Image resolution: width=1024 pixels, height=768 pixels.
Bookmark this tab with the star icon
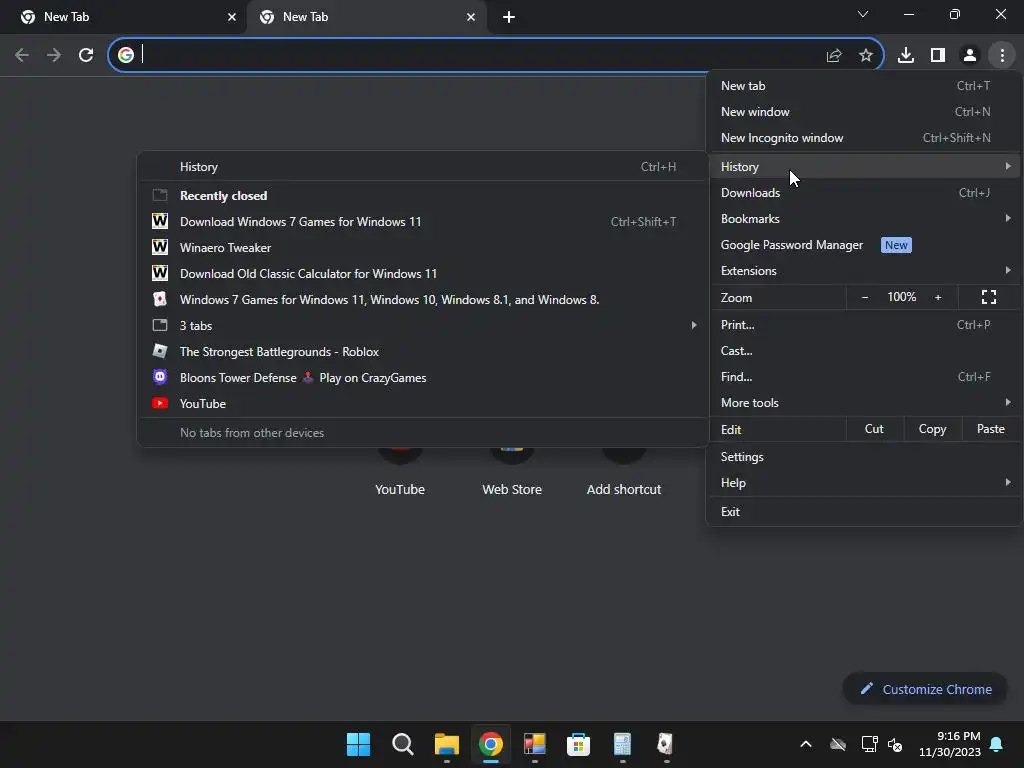(x=866, y=56)
